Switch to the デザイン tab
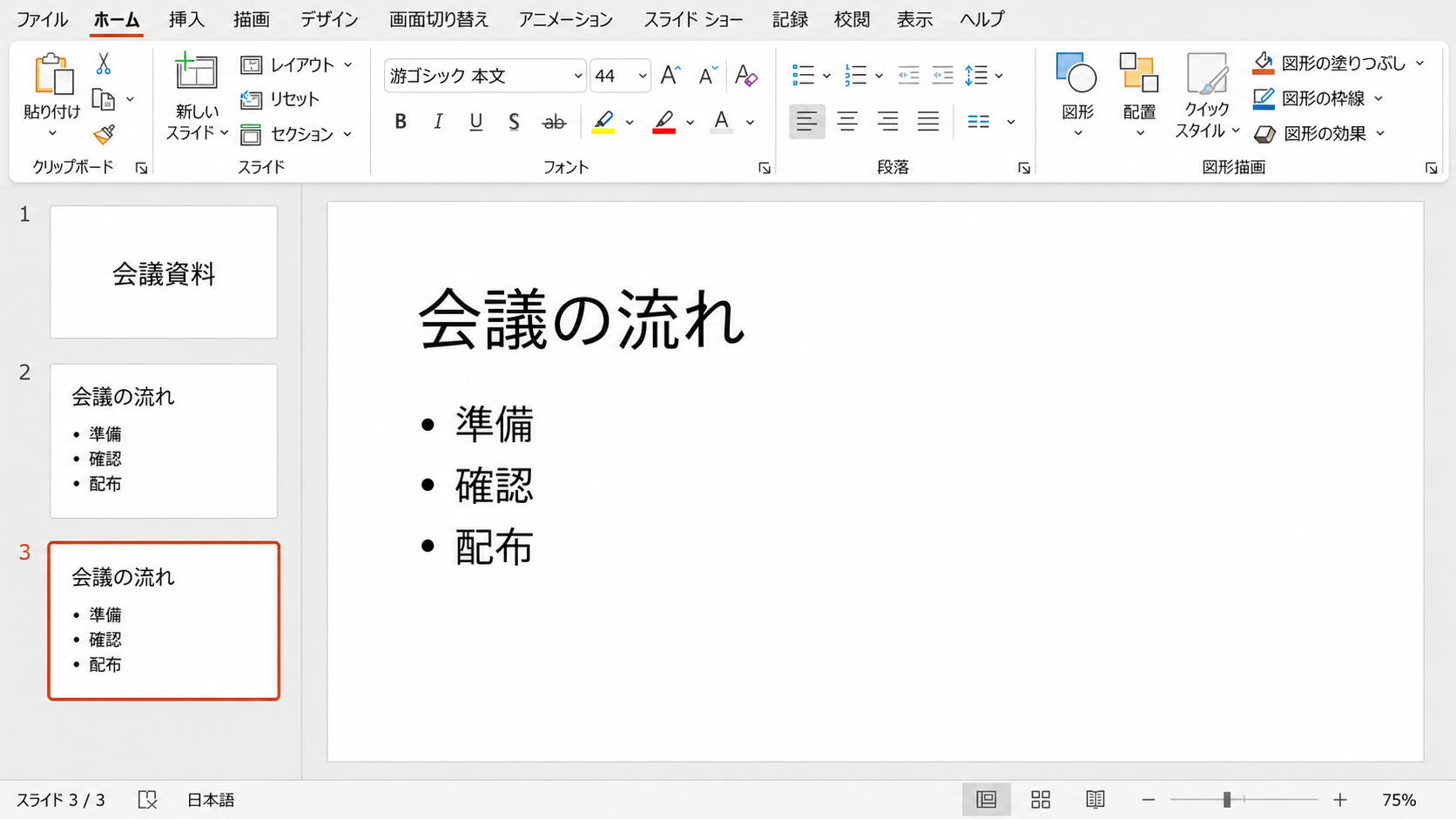 329,19
